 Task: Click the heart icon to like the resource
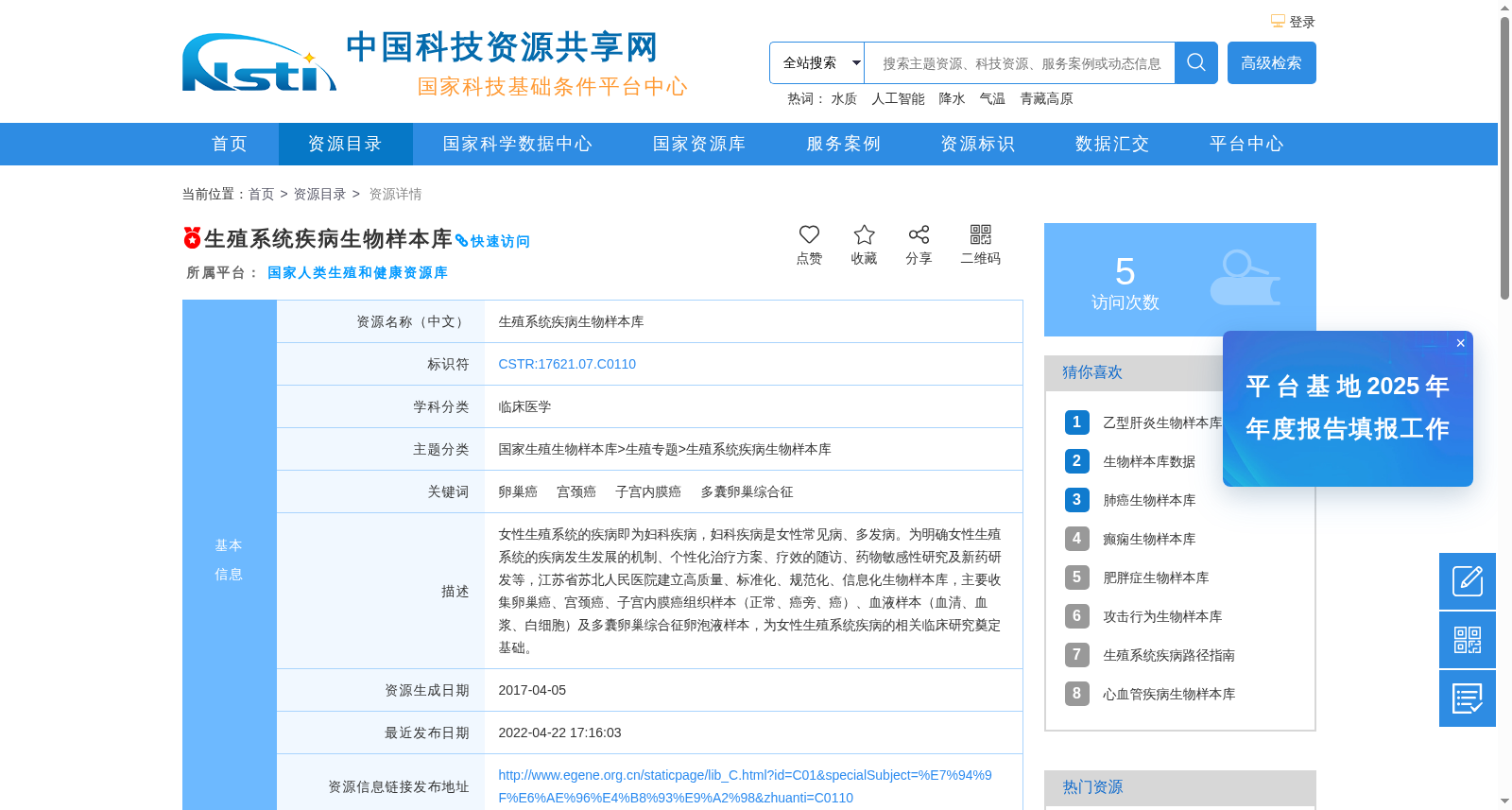809,234
